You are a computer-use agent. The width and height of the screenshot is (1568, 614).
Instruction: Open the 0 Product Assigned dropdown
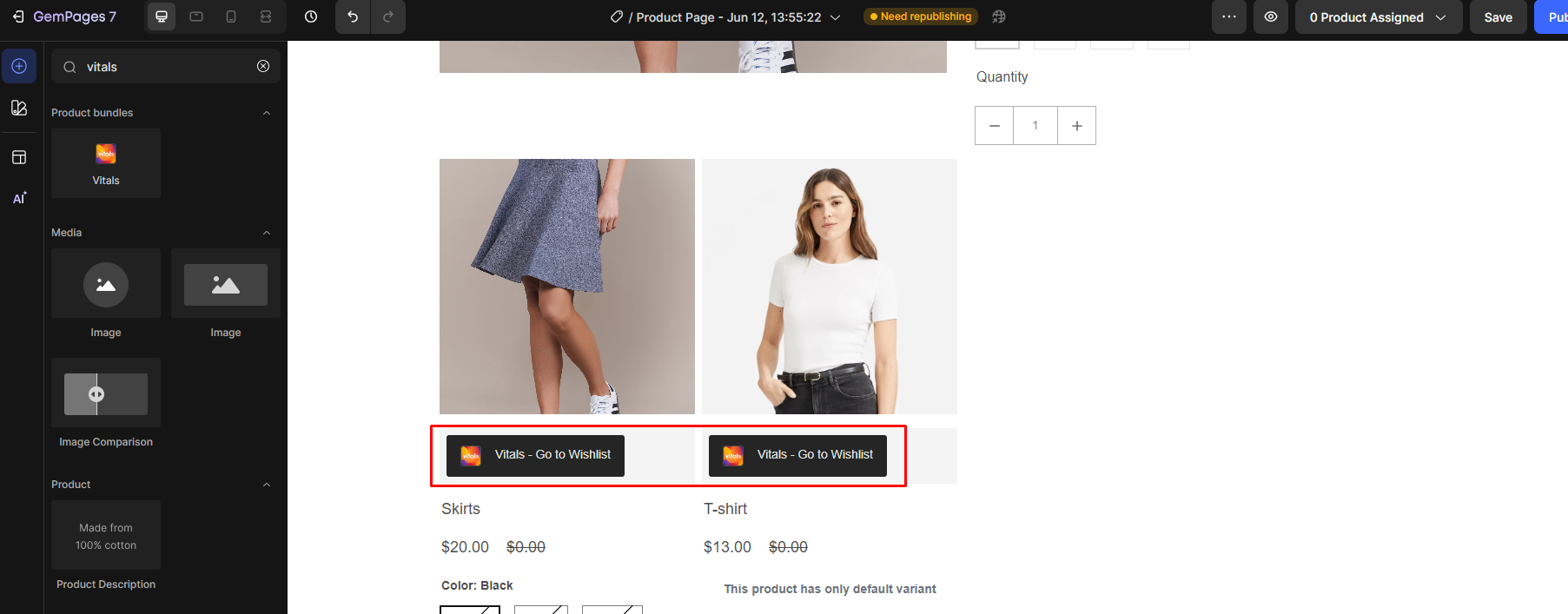1378,17
